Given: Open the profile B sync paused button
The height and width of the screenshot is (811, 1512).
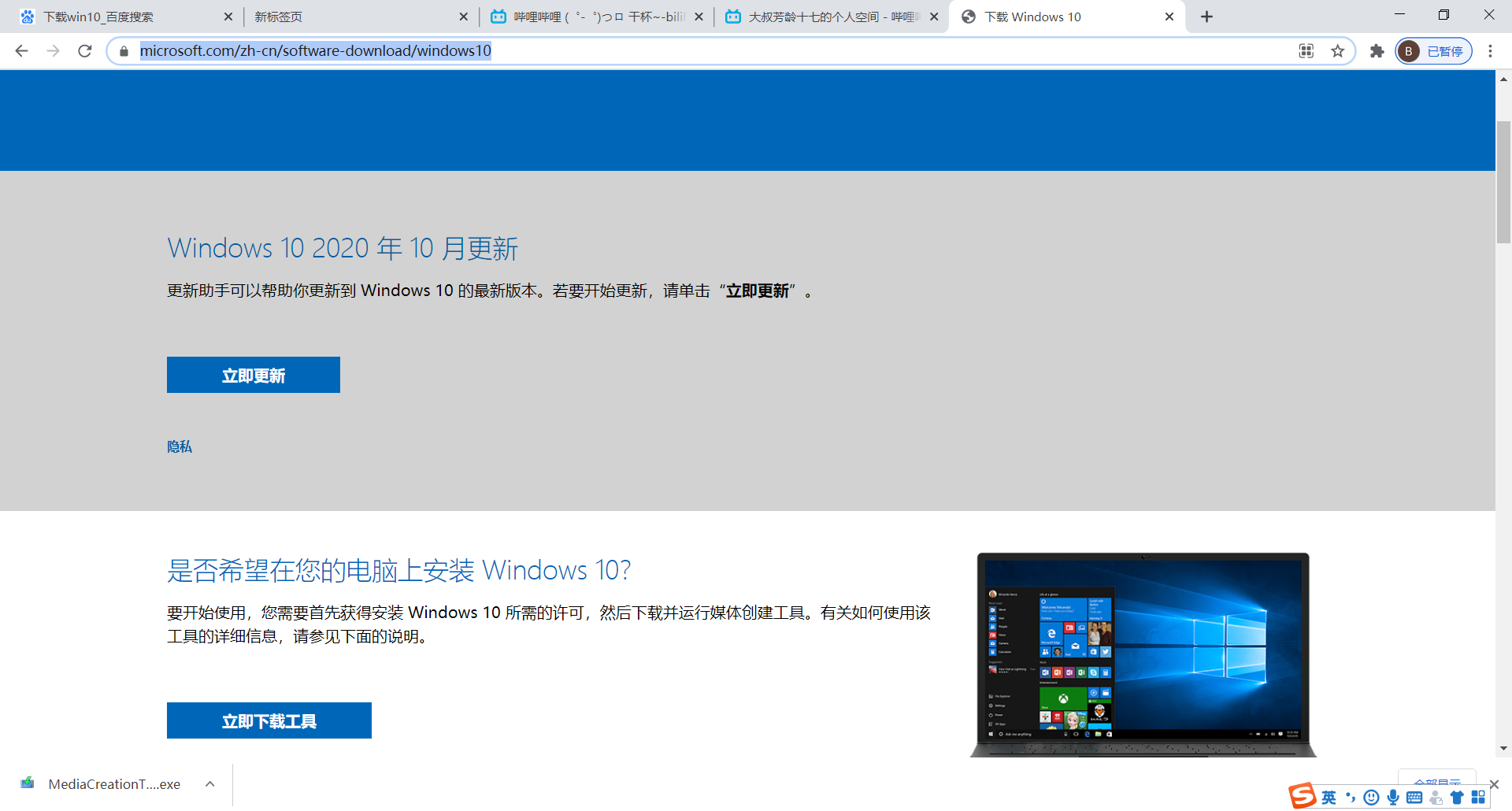Looking at the screenshot, I should tap(1434, 51).
